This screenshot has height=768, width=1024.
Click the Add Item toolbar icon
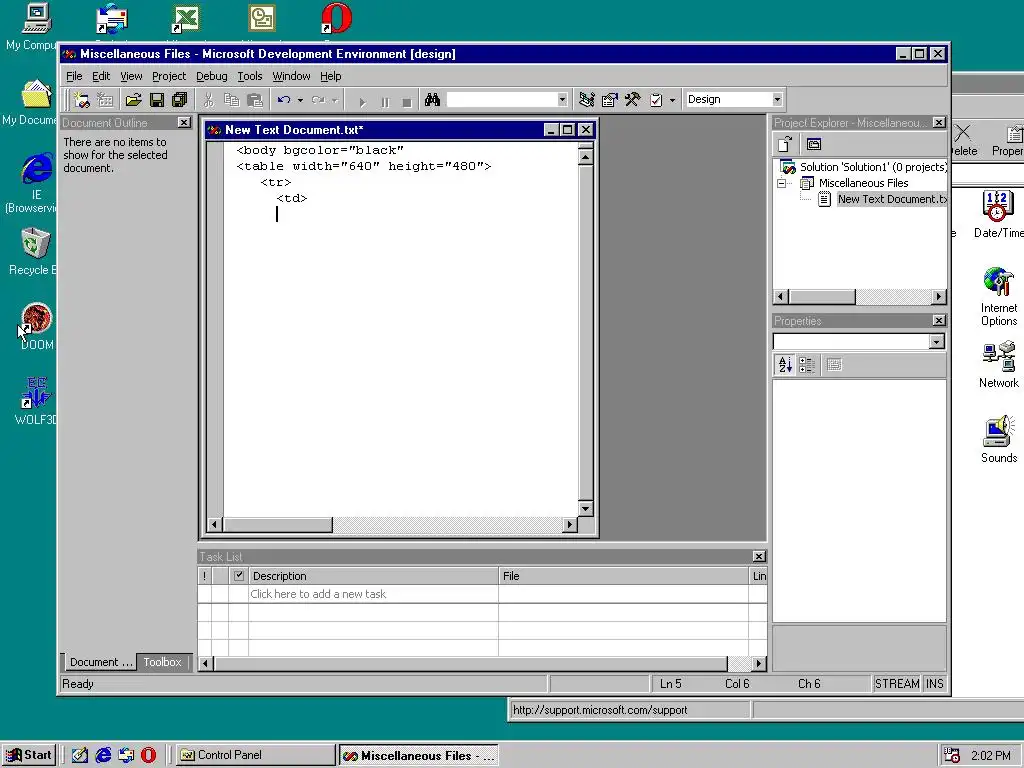click(104, 100)
